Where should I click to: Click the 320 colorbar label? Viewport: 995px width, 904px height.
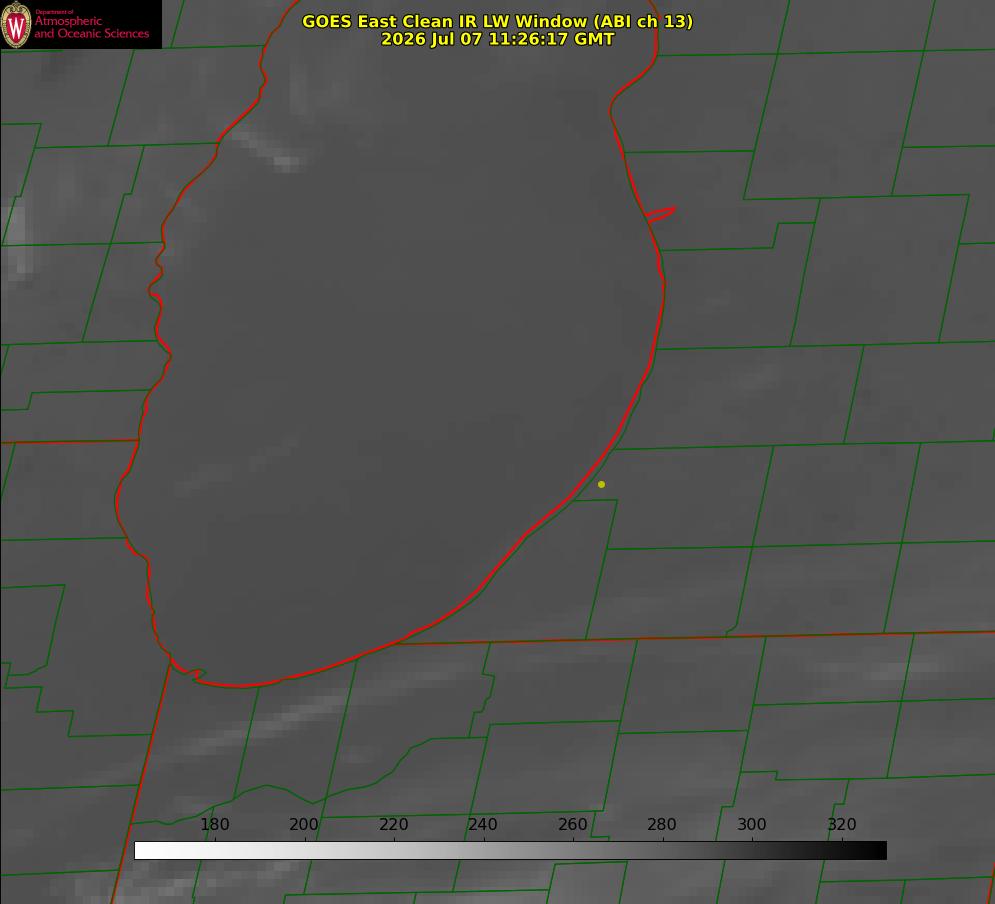coord(841,824)
